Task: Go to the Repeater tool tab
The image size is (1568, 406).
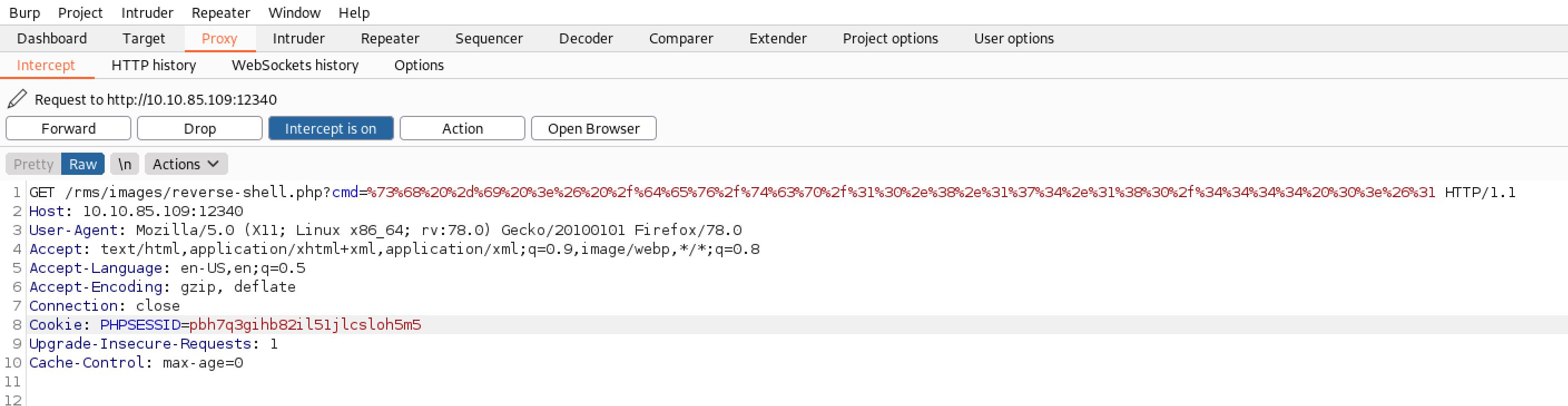Action: (x=390, y=38)
